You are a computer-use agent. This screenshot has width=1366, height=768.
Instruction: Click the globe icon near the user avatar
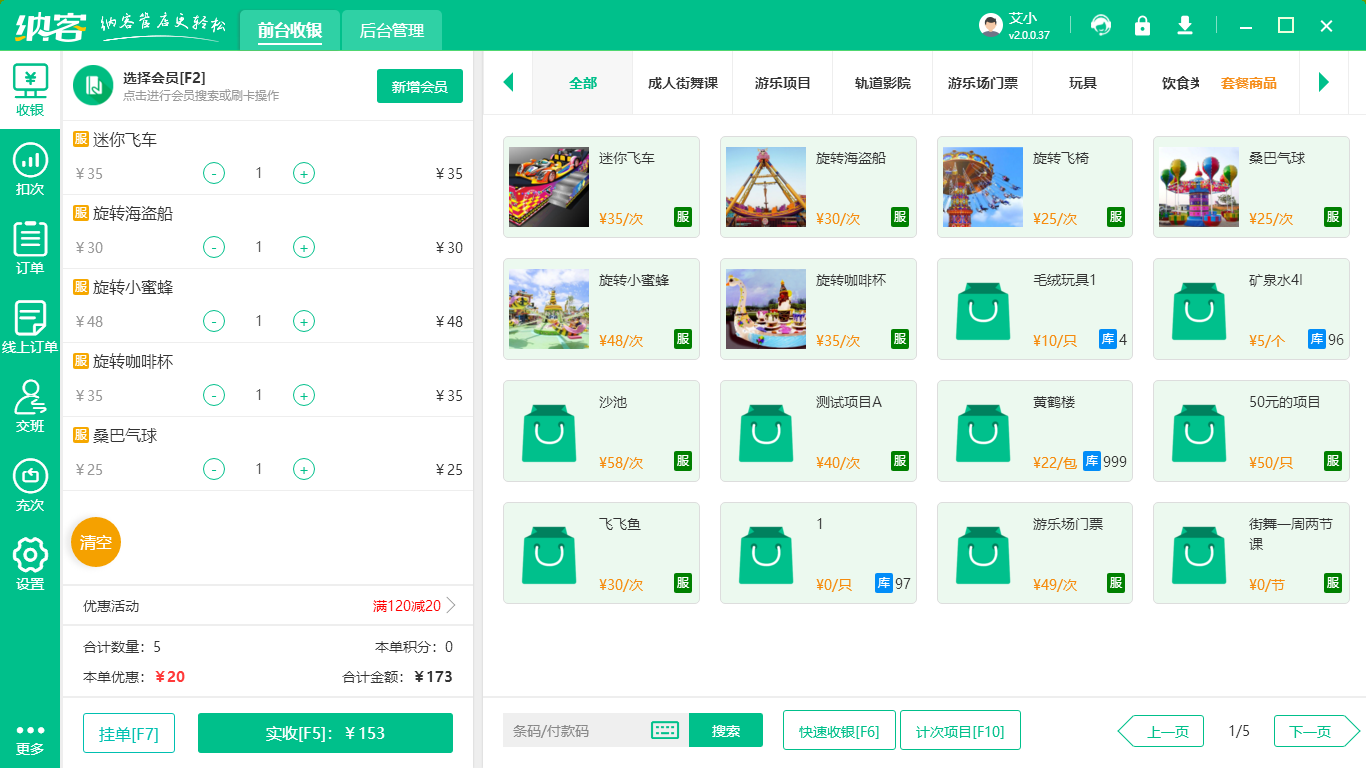(1101, 24)
